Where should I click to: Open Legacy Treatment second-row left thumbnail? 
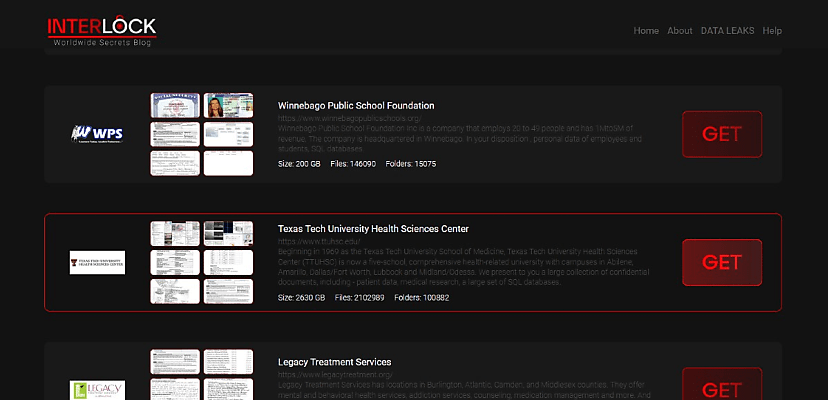[x=175, y=389]
